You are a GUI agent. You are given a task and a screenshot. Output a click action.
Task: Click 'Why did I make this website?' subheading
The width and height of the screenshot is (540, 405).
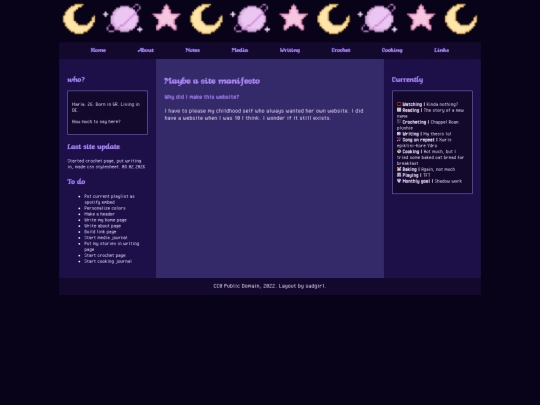coord(201,97)
